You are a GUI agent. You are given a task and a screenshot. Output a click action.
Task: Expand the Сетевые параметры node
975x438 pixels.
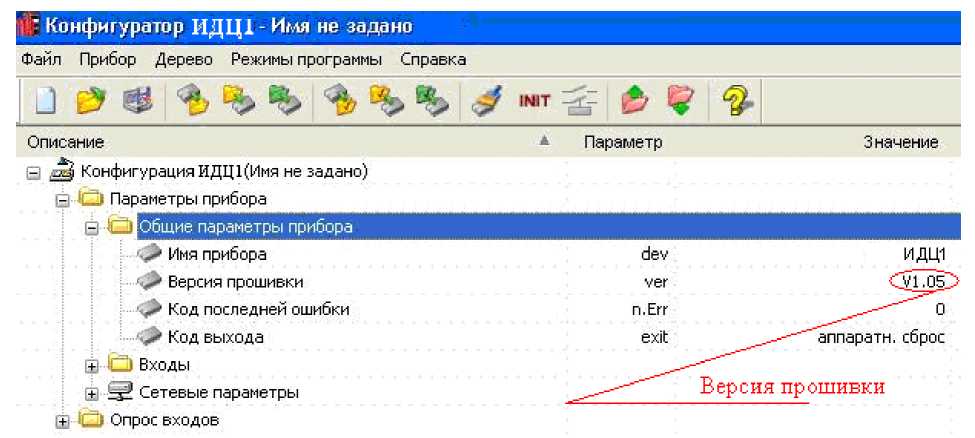[92, 392]
